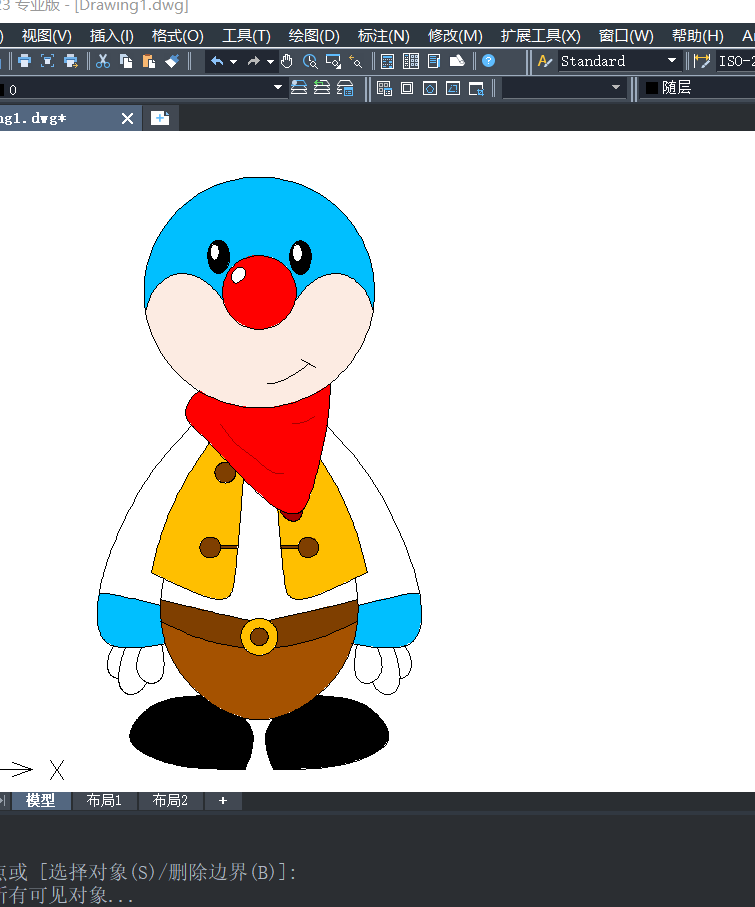
Task: Open the 工具(T) menu
Action: point(246,36)
